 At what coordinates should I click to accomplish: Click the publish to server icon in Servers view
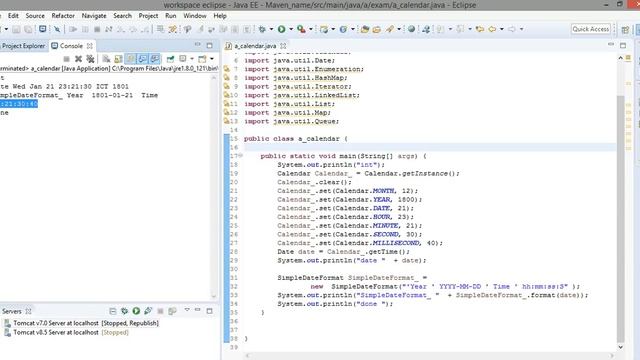point(172,311)
